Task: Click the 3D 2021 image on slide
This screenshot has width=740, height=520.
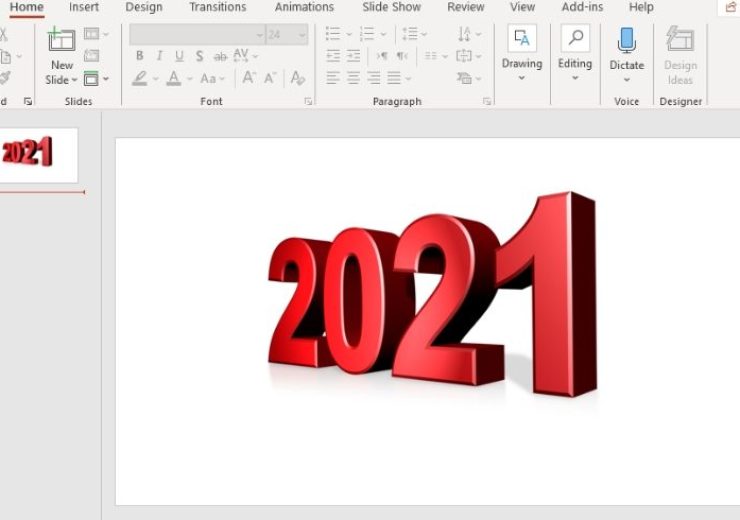Action: pos(432,295)
